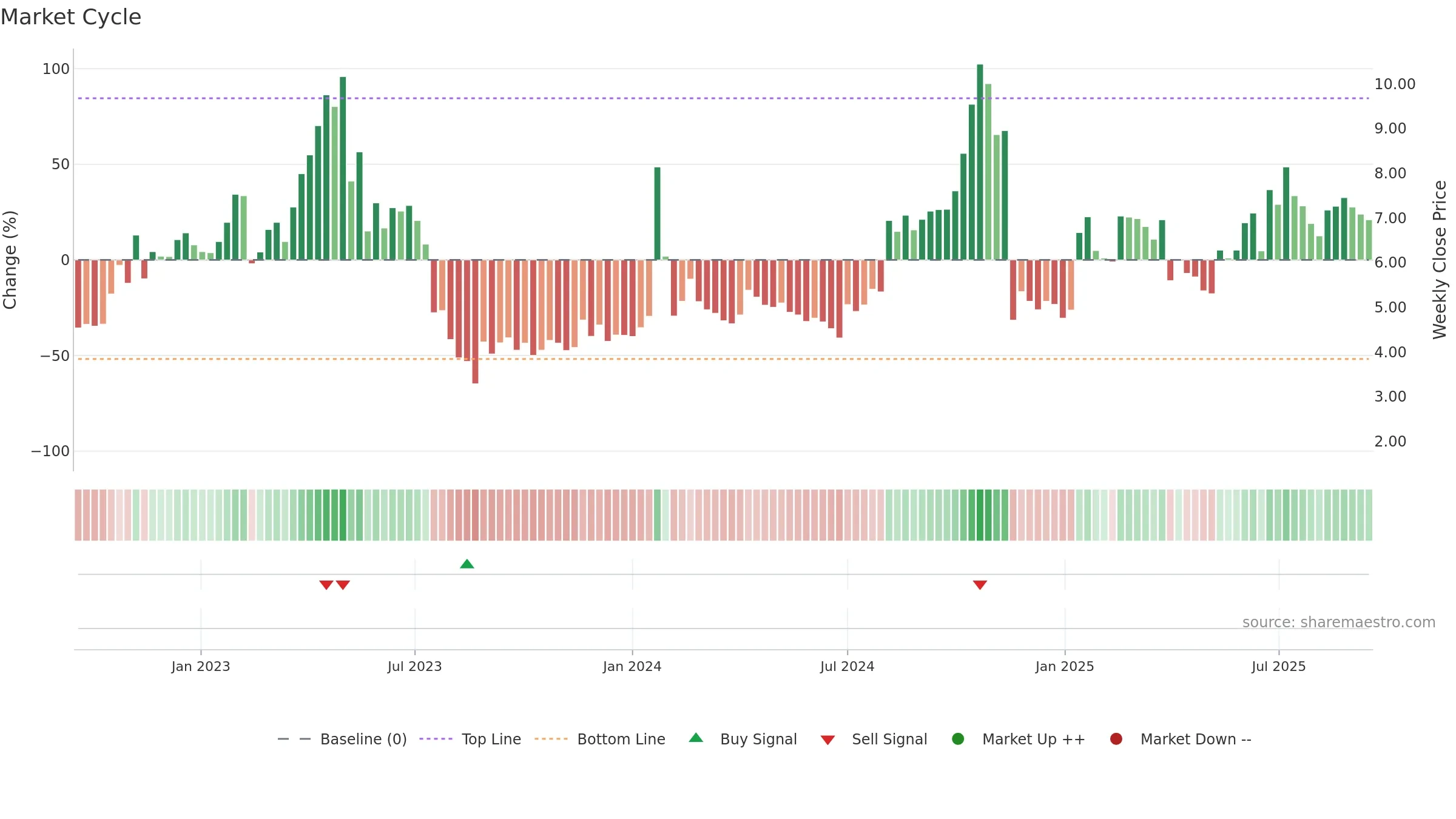The height and width of the screenshot is (819, 1456).
Task: Click the Weekly Close Price axis title
Action: coord(1440,260)
